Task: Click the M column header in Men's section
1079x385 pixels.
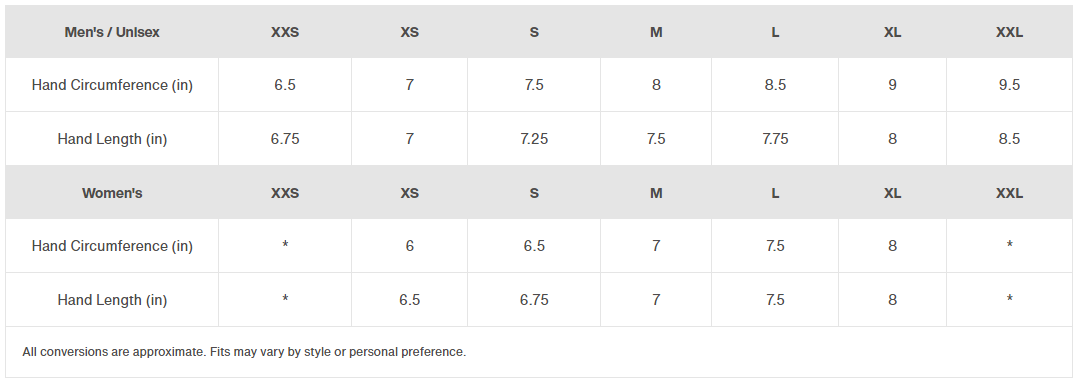Action: pos(656,32)
